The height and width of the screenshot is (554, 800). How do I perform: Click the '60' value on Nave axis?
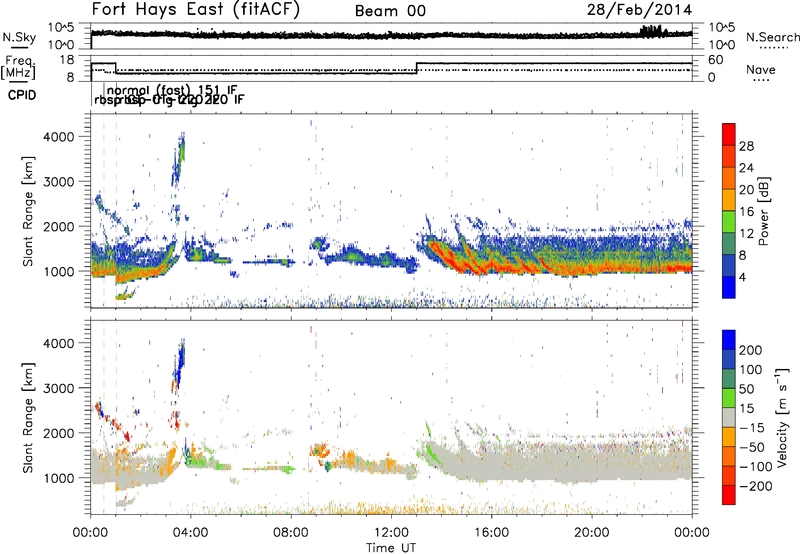click(x=716, y=60)
